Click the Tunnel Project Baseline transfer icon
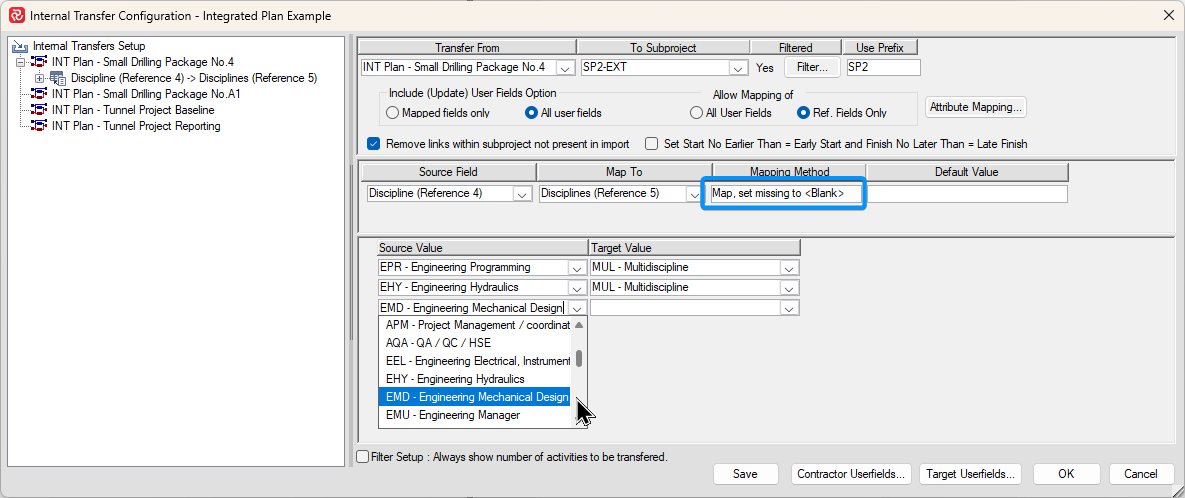The image size is (1185, 498). pyautogui.click(x=39, y=110)
